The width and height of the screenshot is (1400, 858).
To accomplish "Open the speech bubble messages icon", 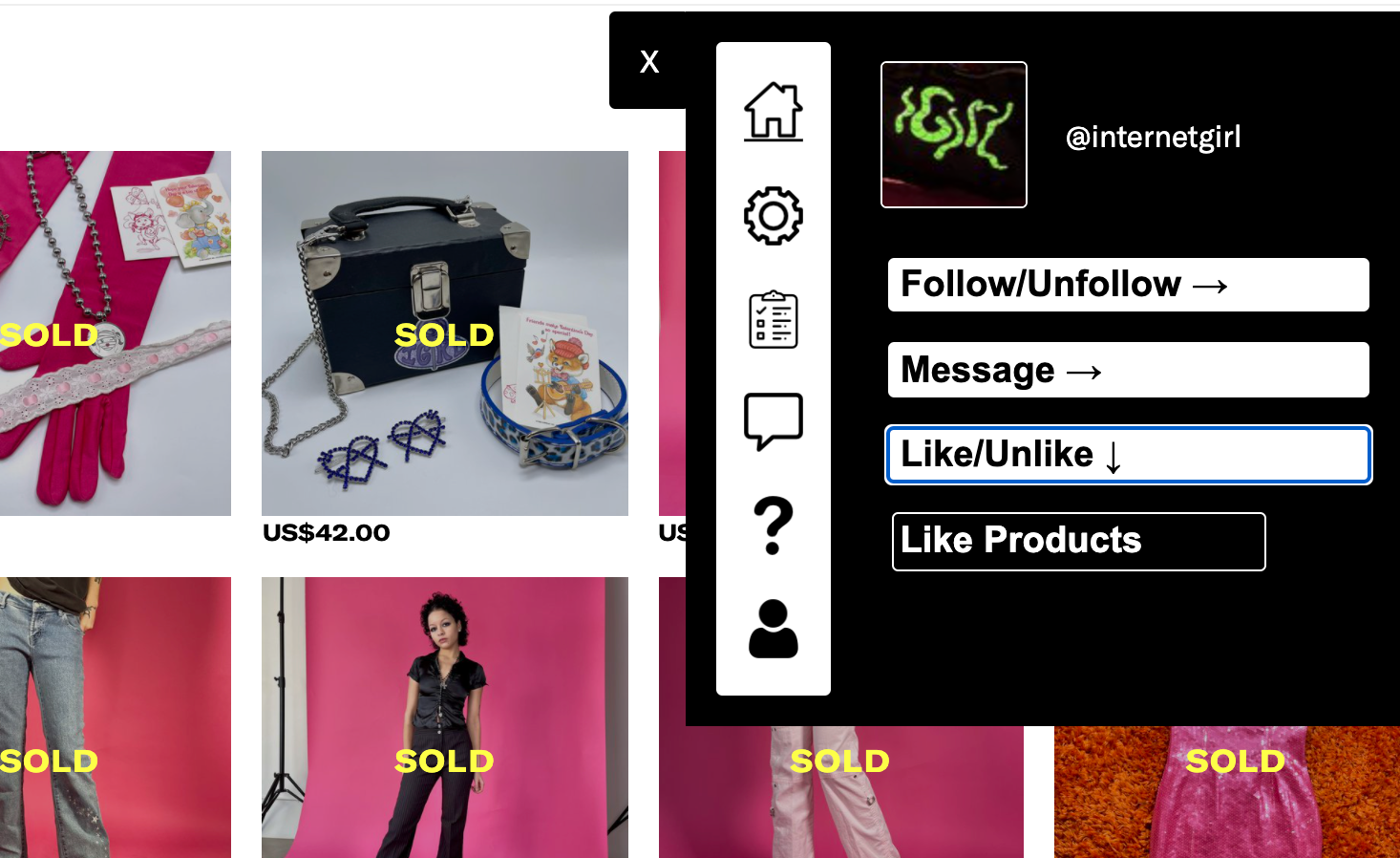I will (774, 421).
